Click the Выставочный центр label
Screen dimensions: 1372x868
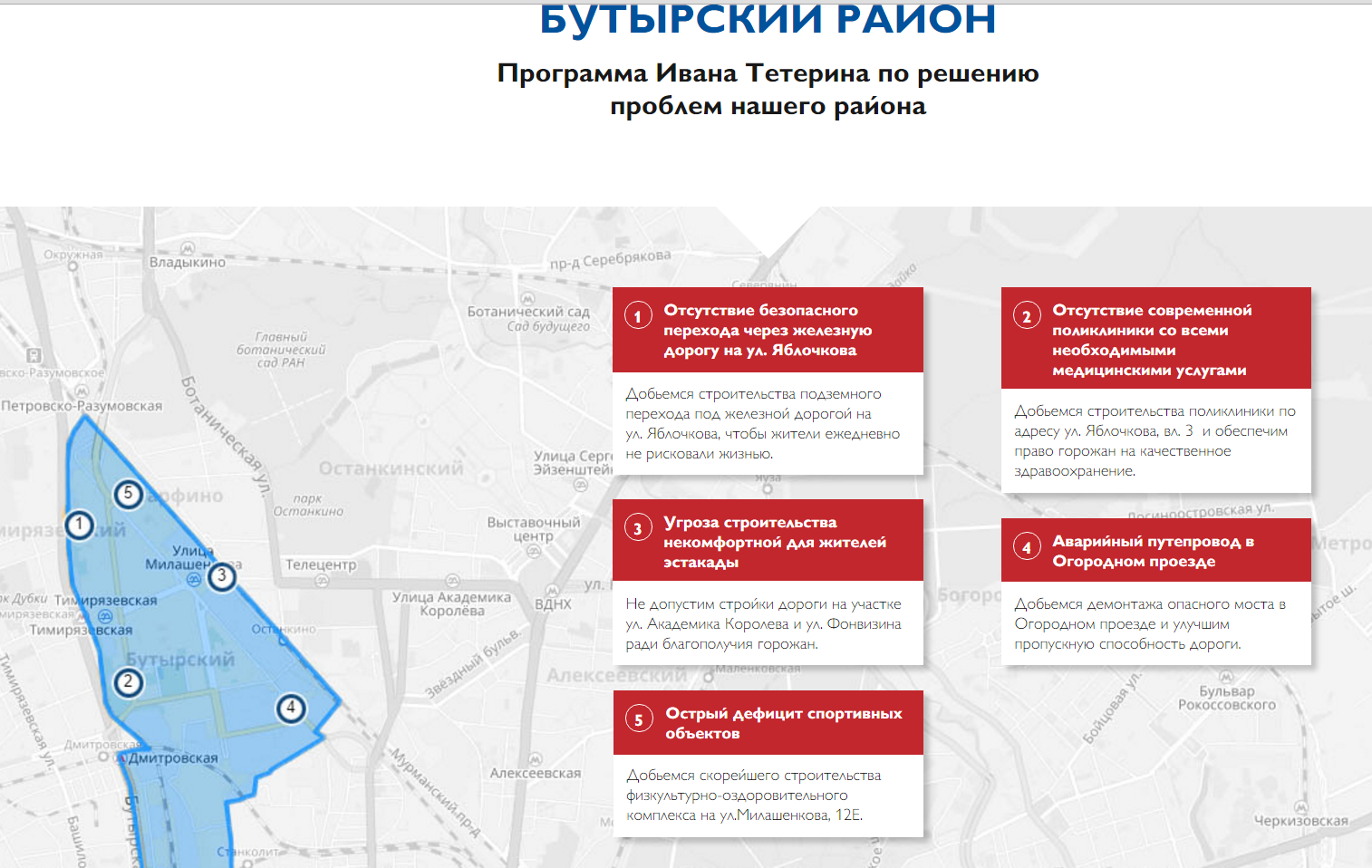pyautogui.click(x=534, y=529)
